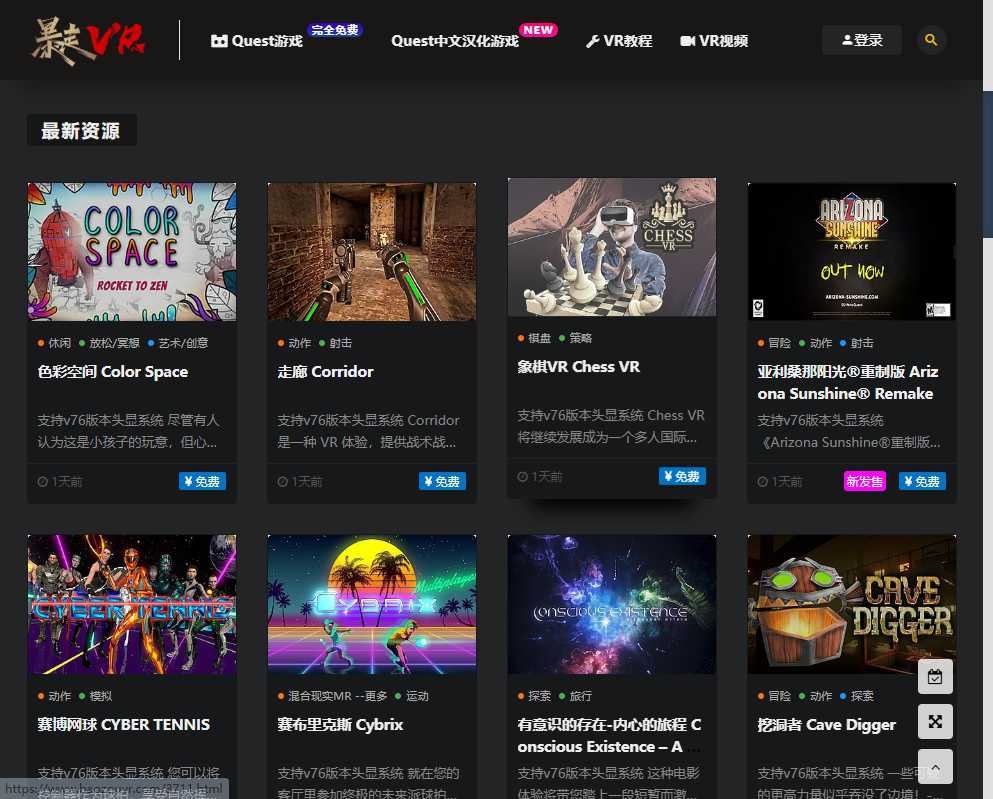Screen dimensions: 993x799
Task: Click the 最新资源 section heading
Action: point(81,130)
